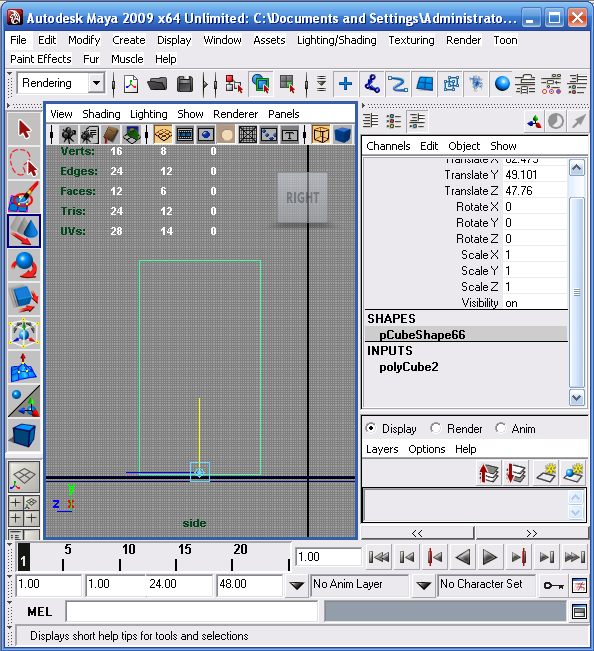
Task: Create a new scene file
Action: coord(131,84)
